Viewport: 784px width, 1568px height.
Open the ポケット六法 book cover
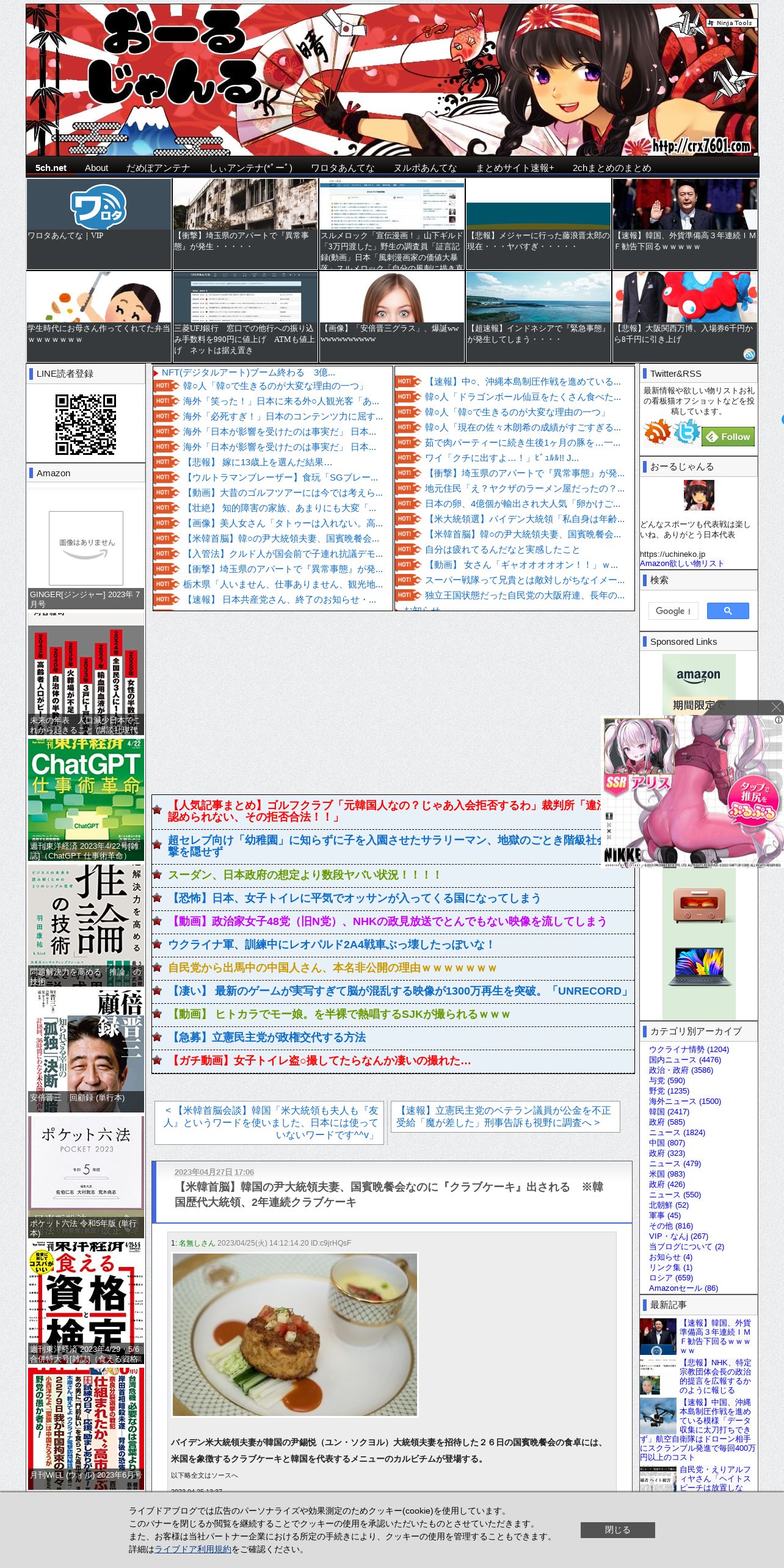(86, 1177)
